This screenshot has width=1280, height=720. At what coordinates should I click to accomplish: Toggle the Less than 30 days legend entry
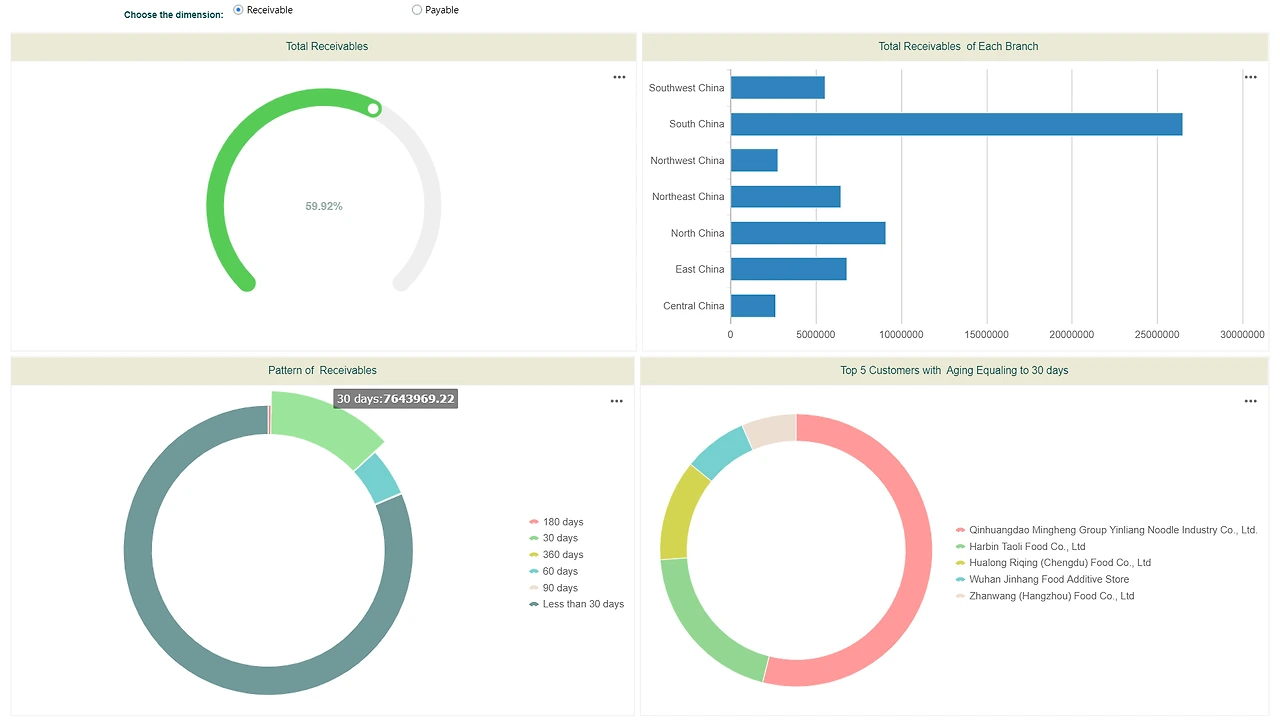pyautogui.click(x=576, y=604)
